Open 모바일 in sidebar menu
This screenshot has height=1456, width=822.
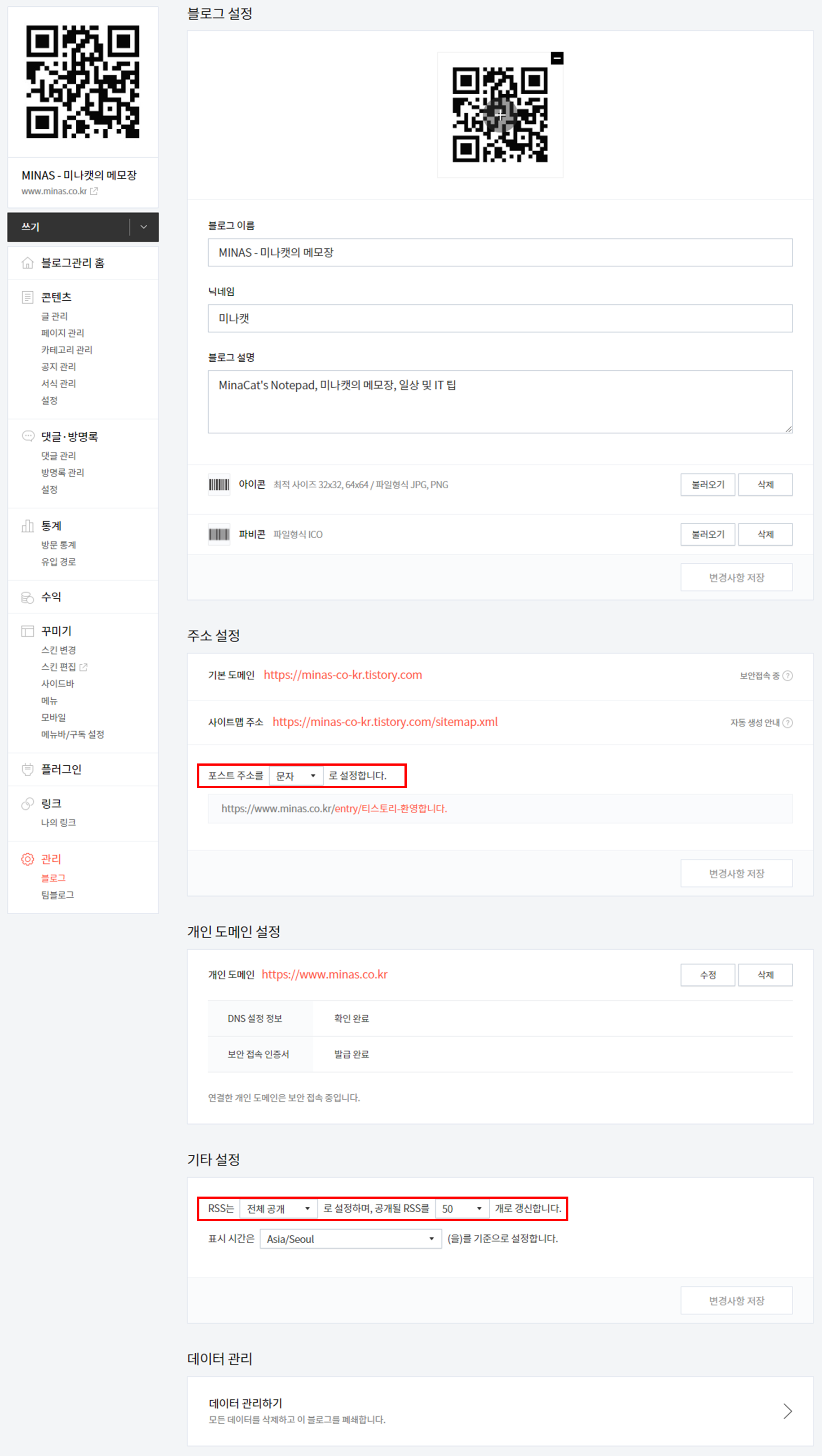click(53, 717)
